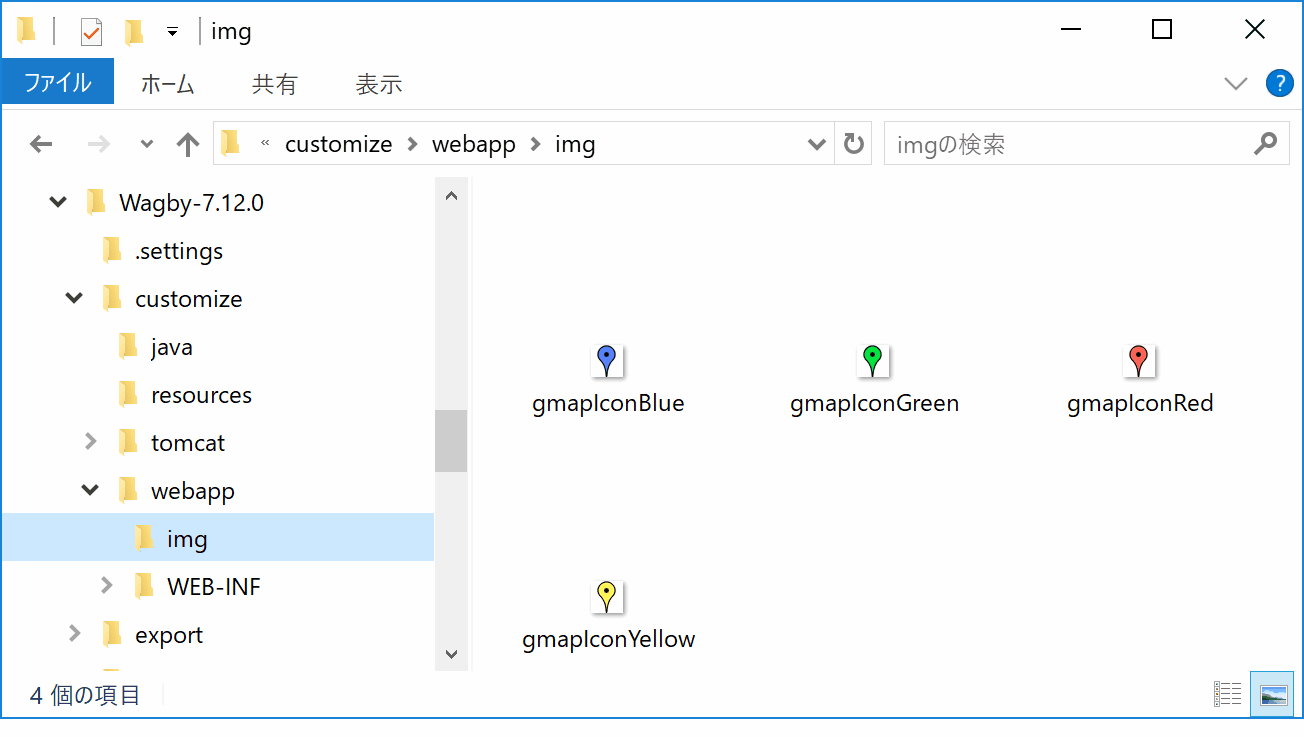1304x737 pixels.
Task: Go back with the left arrow
Action: pyautogui.click(x=41, y=144)
